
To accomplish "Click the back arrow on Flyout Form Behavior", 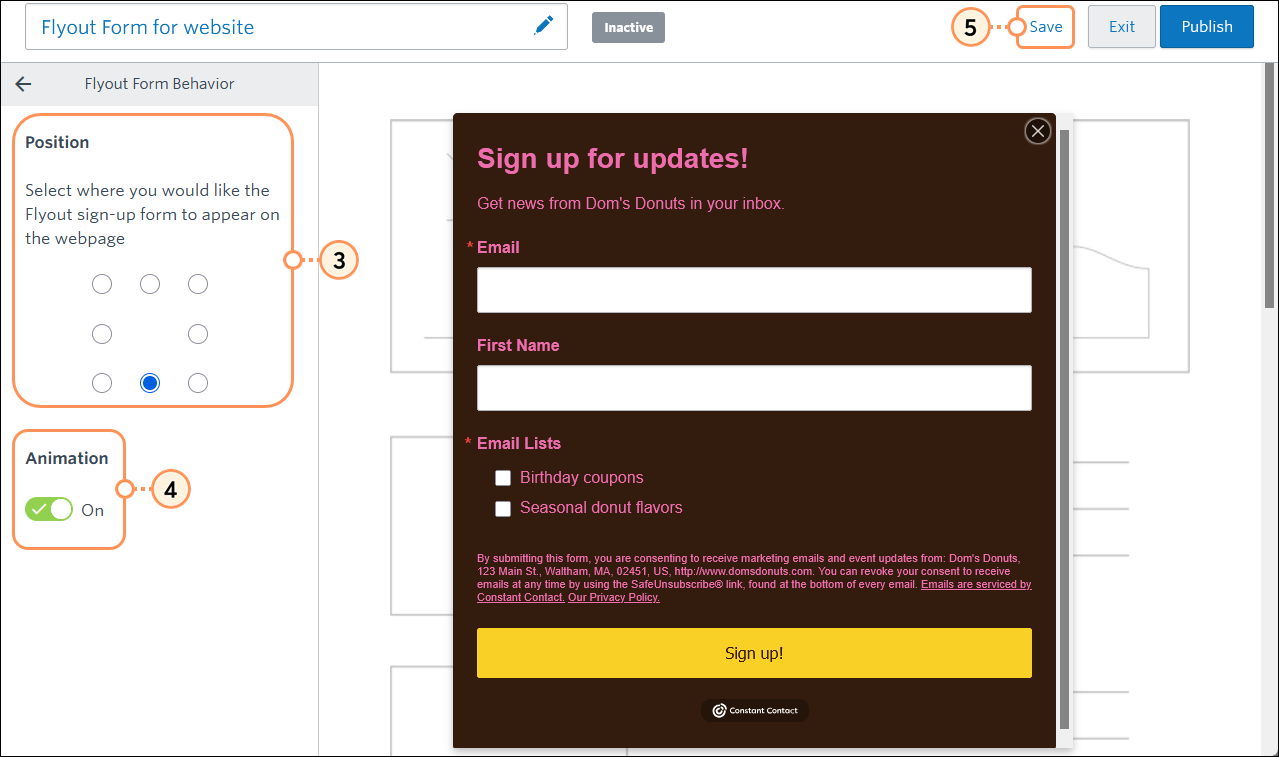I will click(23, 84).
